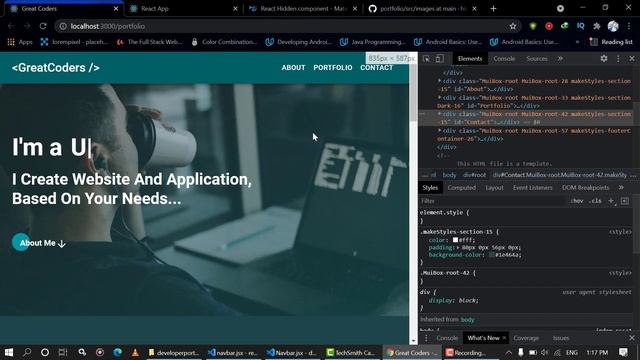The width and height of the screenshot is (640, 360).
Task: Click the CONTACT navigation link
Action: pos(376,68)
